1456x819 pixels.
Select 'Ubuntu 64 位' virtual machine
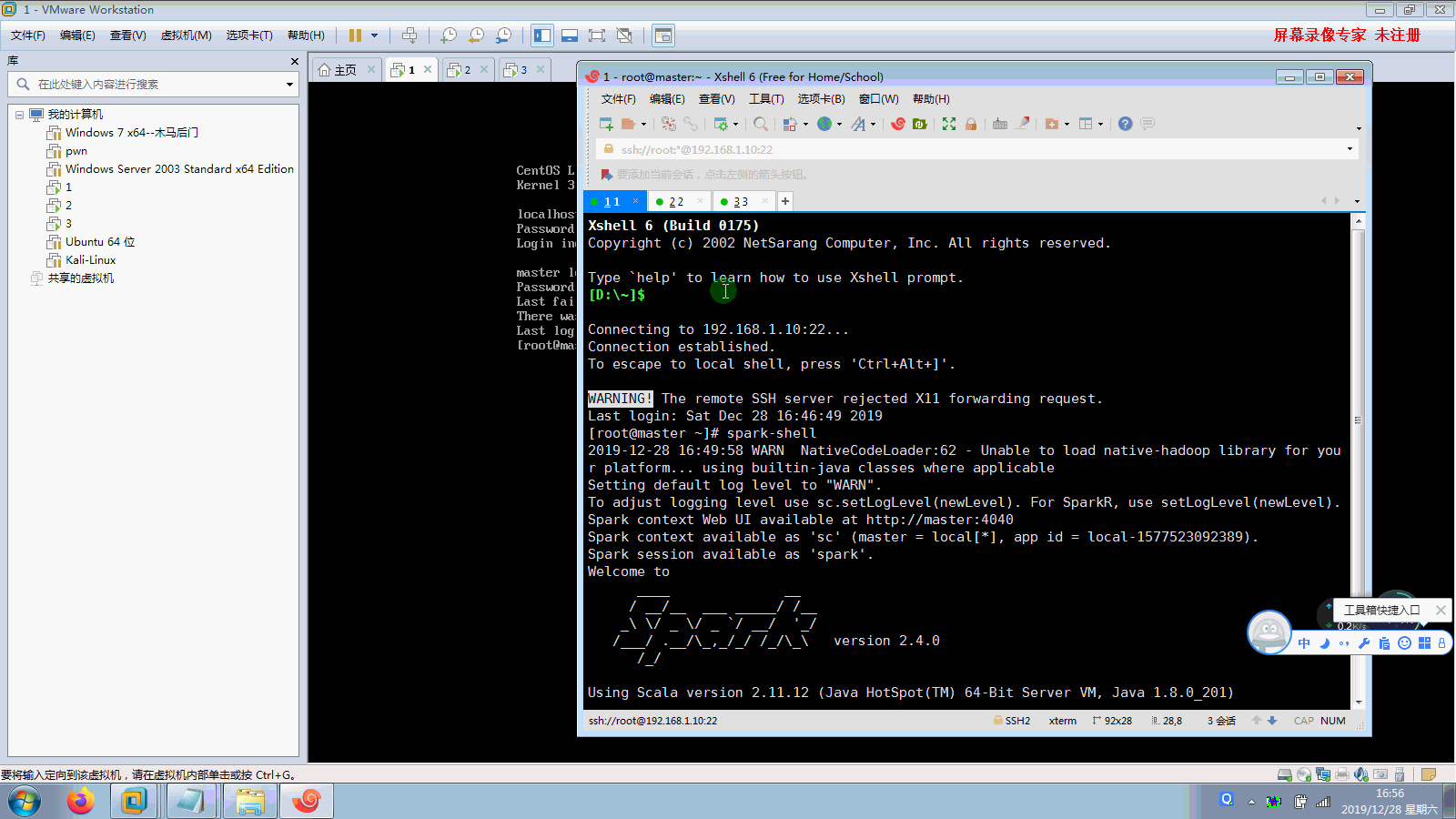pos(100,242)
